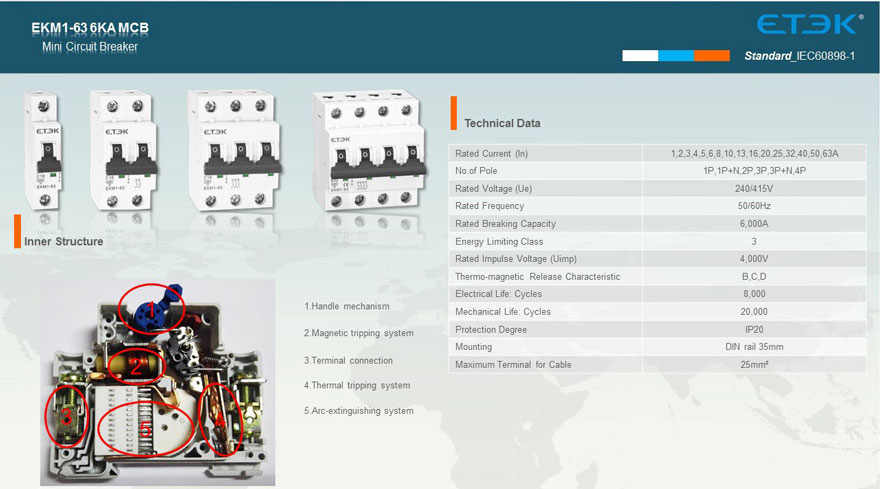Click the 'Protection Degree' label

coord(491,330)
